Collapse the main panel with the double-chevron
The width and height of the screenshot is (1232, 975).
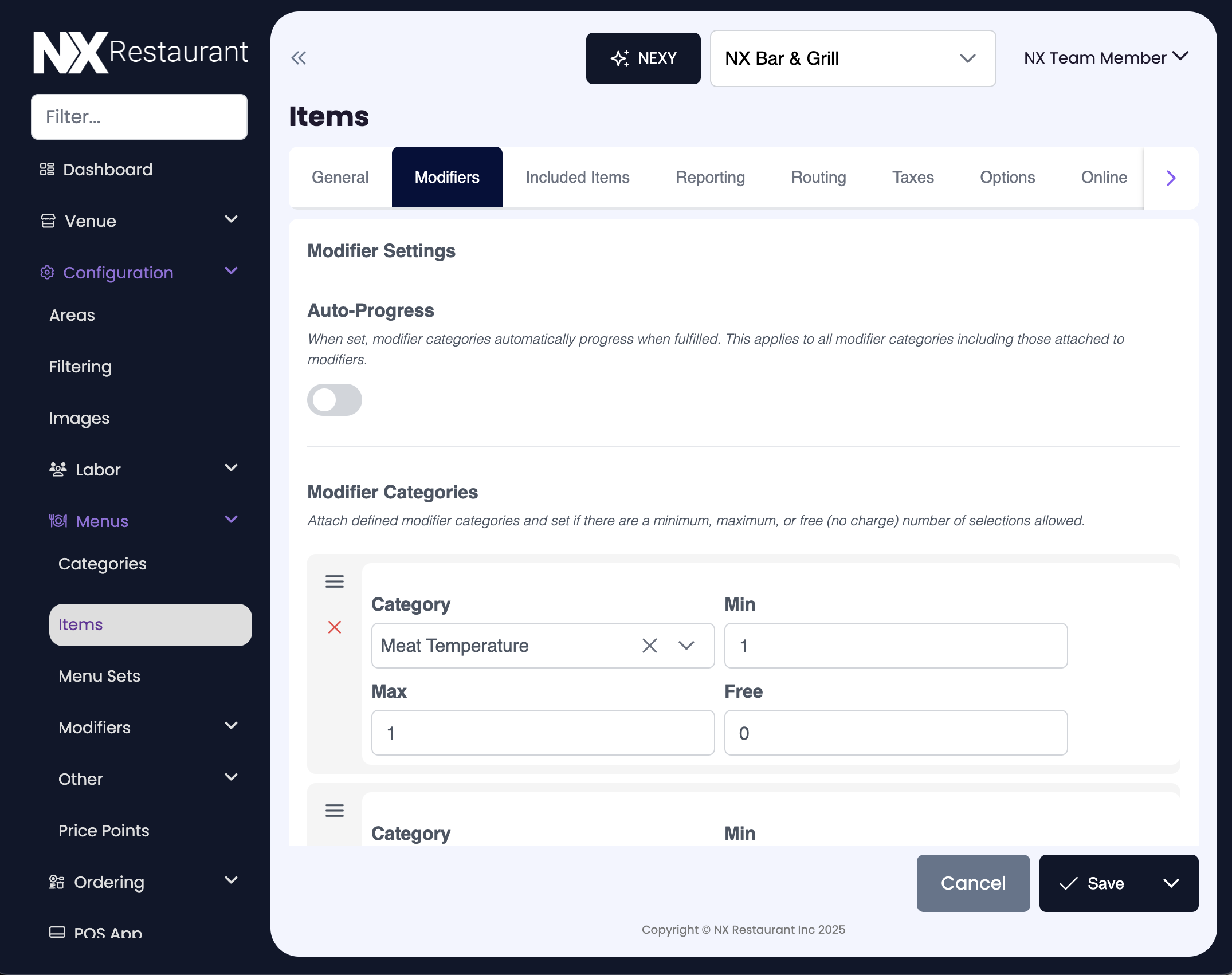tap(299, 58)
